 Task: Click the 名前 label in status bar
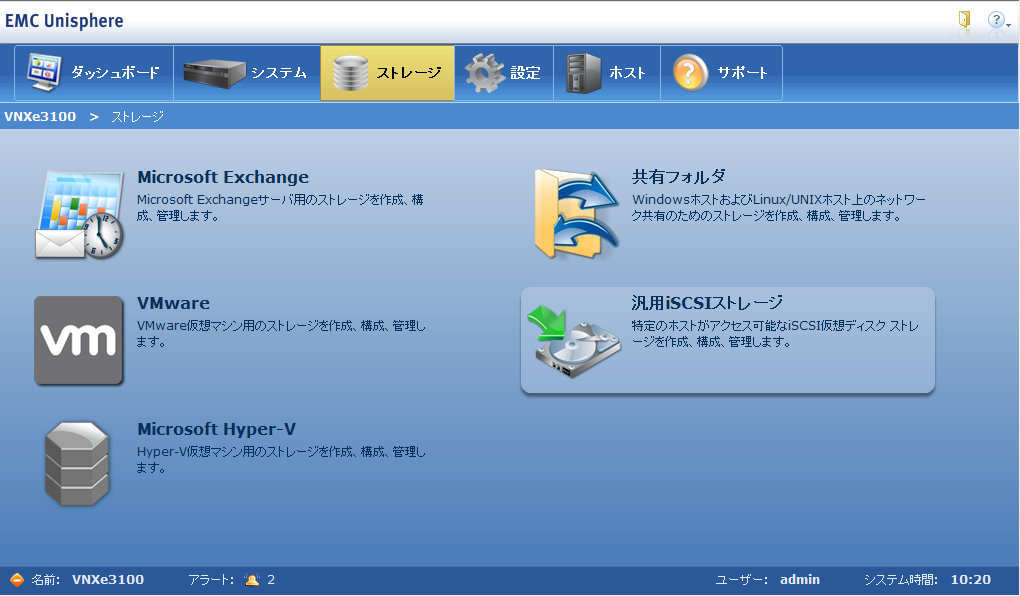46,580
